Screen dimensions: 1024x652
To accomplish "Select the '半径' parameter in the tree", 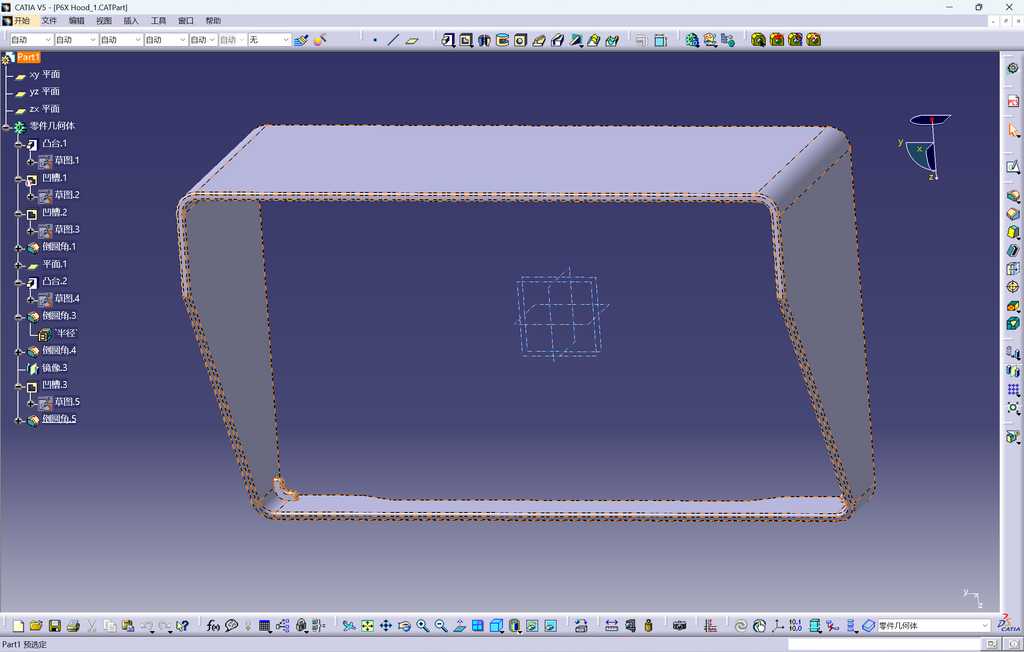I will pos(66,333).
